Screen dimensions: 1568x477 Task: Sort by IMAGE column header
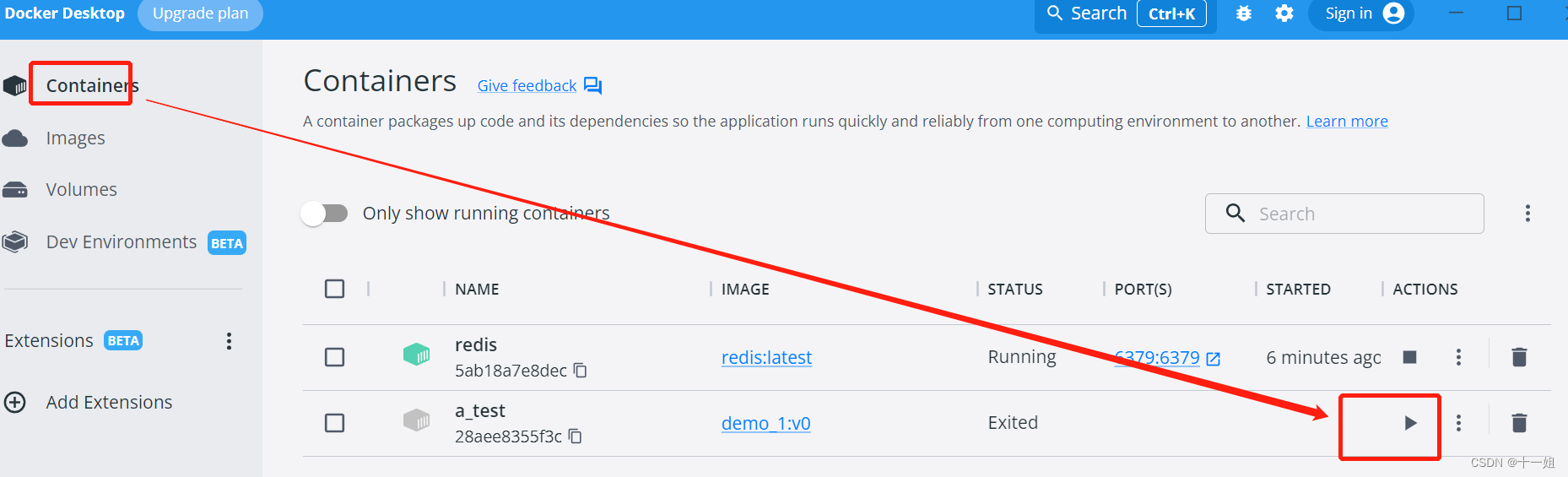[745, 289]
